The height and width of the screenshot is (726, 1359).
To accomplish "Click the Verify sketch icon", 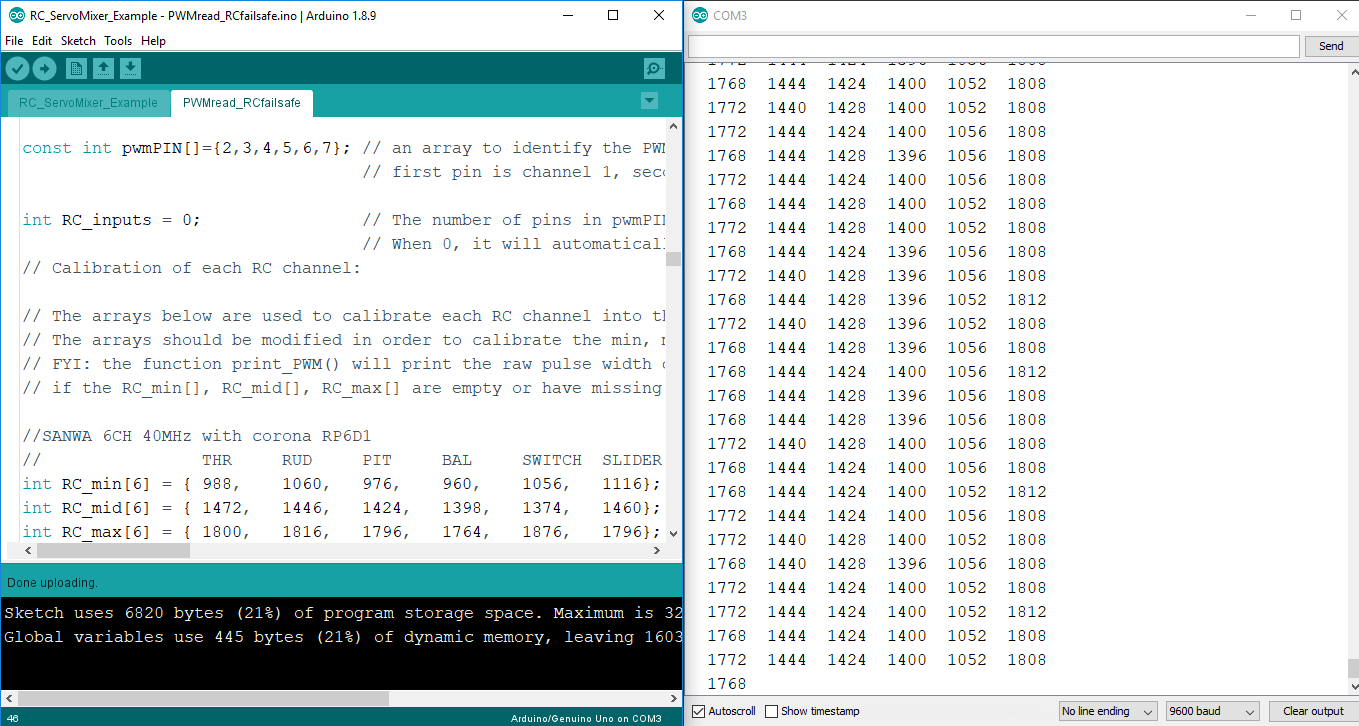I will click(x=17, y=68).
